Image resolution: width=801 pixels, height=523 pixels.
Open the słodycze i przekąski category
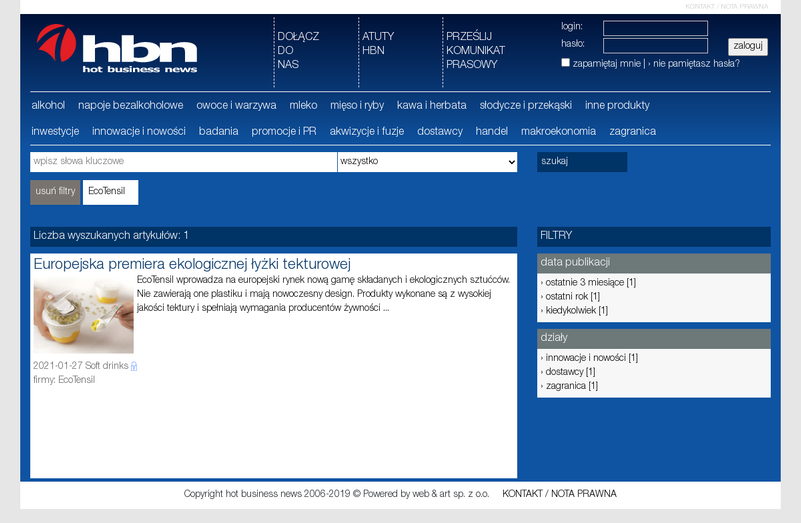pyautogui.click(x=525, y=105)
